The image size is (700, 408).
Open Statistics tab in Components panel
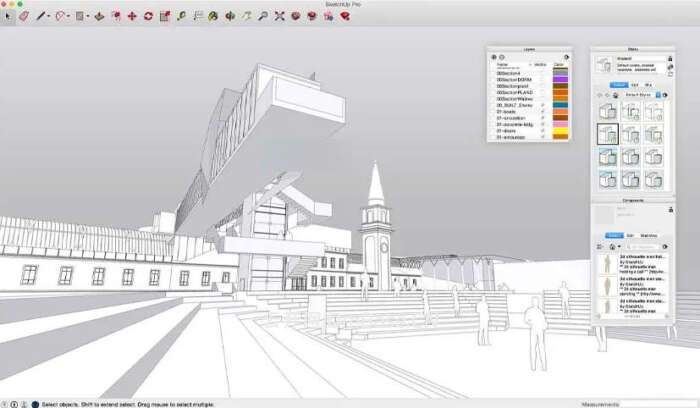[649, 236]
